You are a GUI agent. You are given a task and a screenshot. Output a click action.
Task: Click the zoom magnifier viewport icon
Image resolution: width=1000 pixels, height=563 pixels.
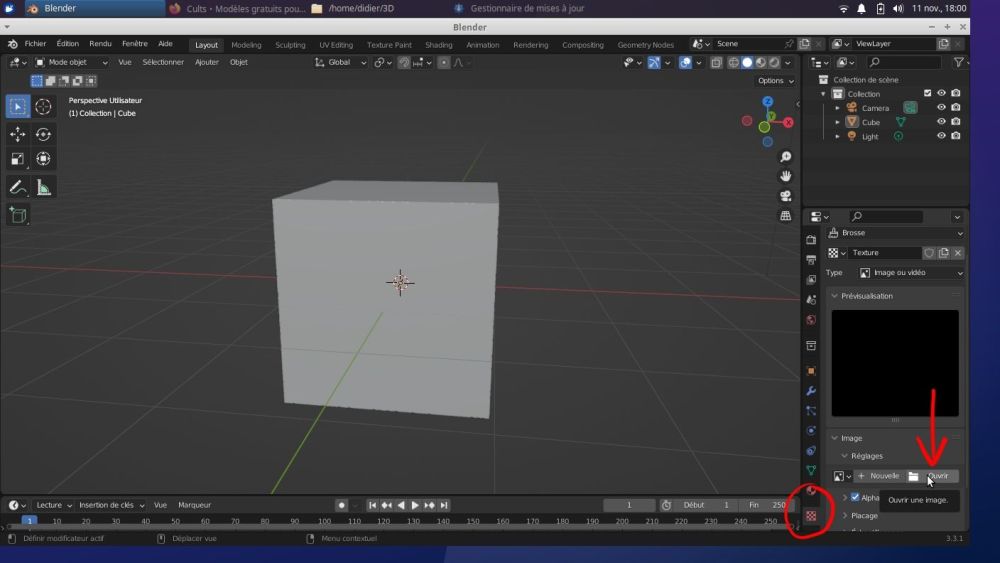[x=786, y=157]
